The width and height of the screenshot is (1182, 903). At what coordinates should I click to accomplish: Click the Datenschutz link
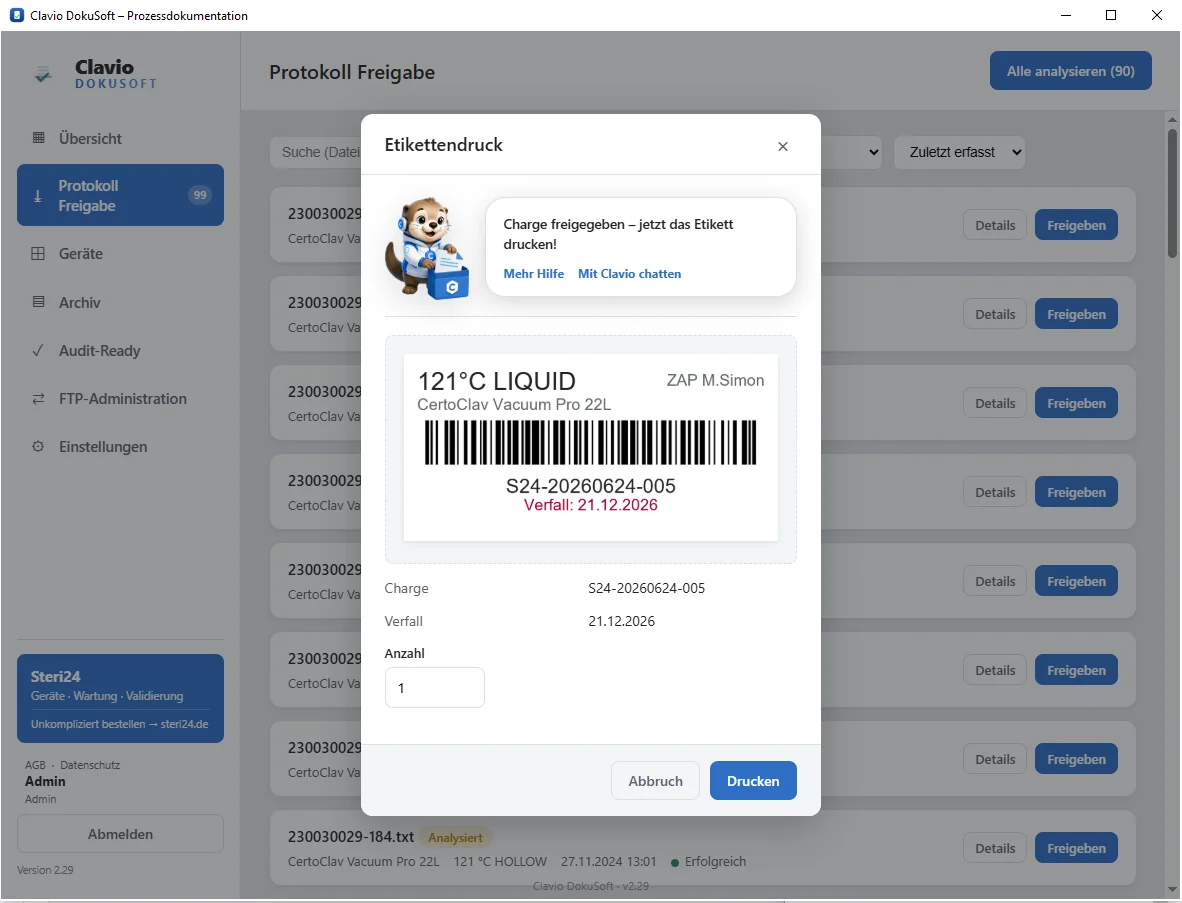coord(90,765)
